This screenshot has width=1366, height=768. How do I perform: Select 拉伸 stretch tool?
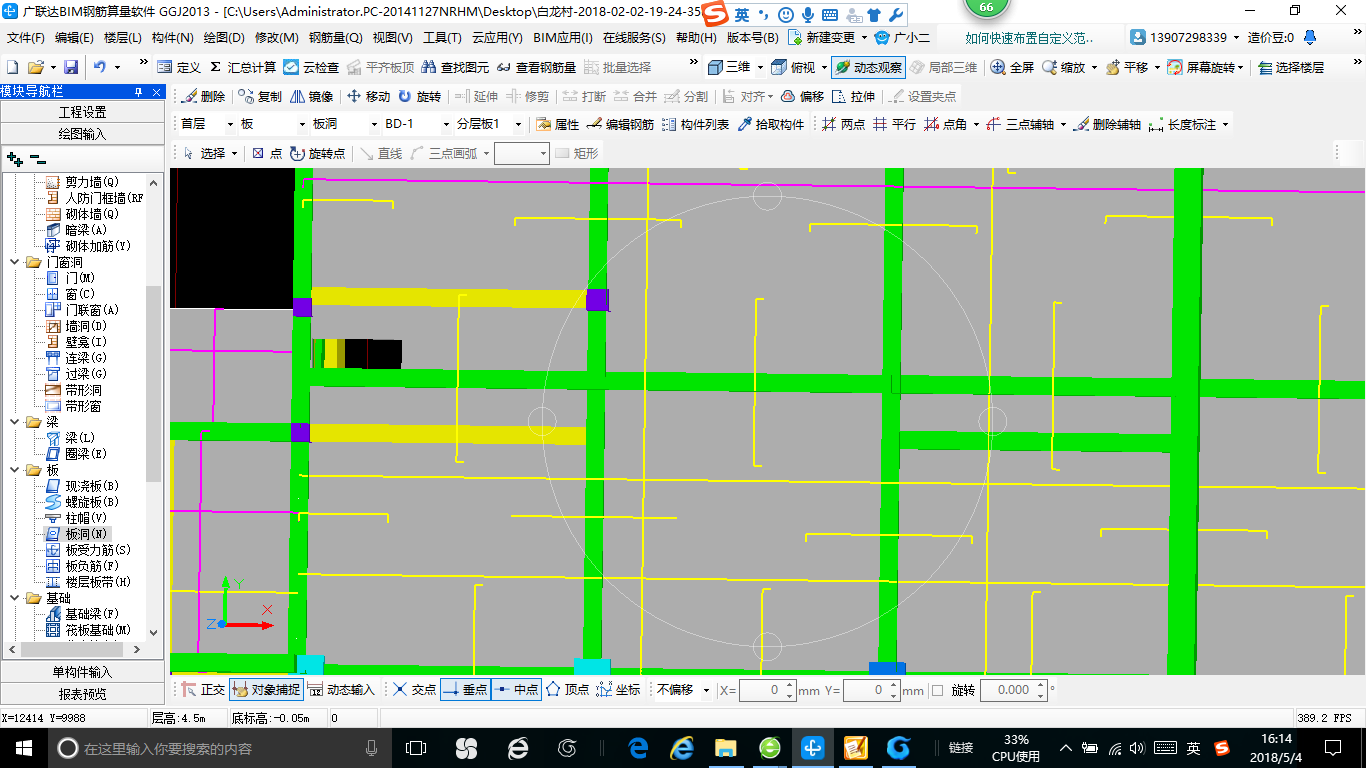[853, 96]
